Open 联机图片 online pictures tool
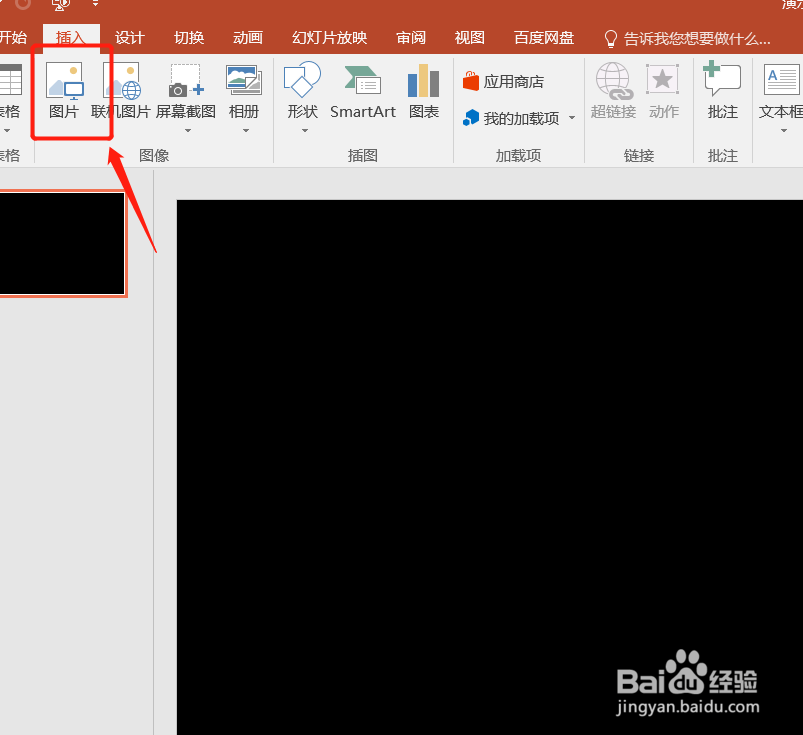Viewport: 803px width, 735px height. [121, 91]
